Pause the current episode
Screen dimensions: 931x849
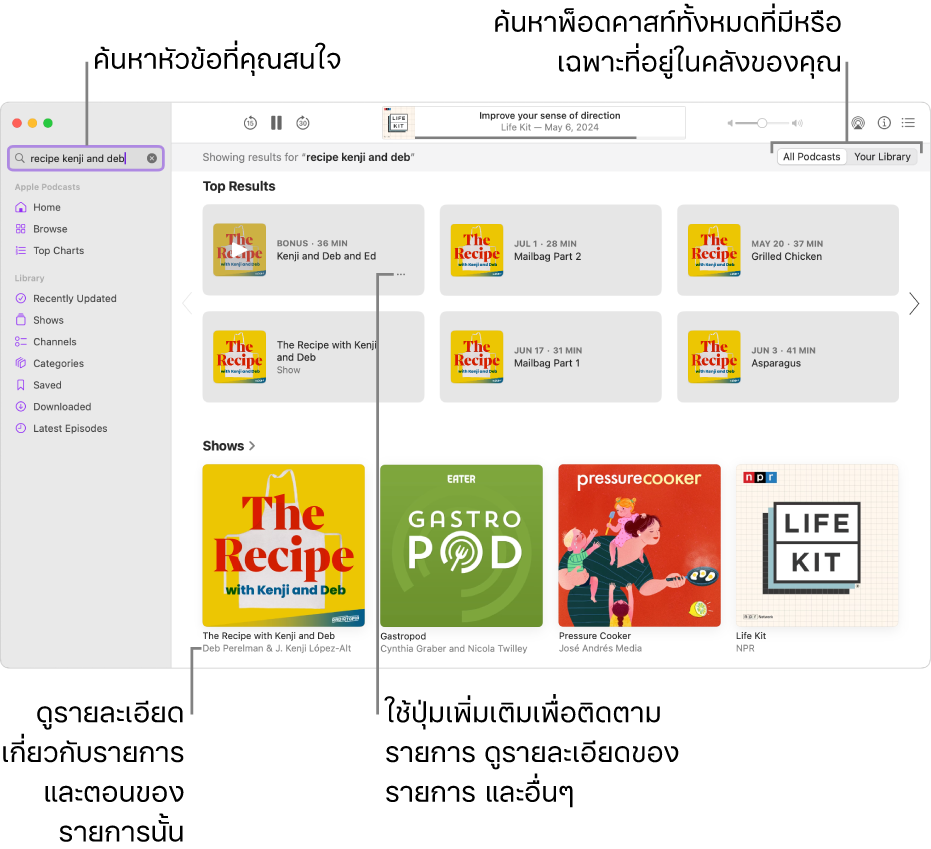coord(276,123)
